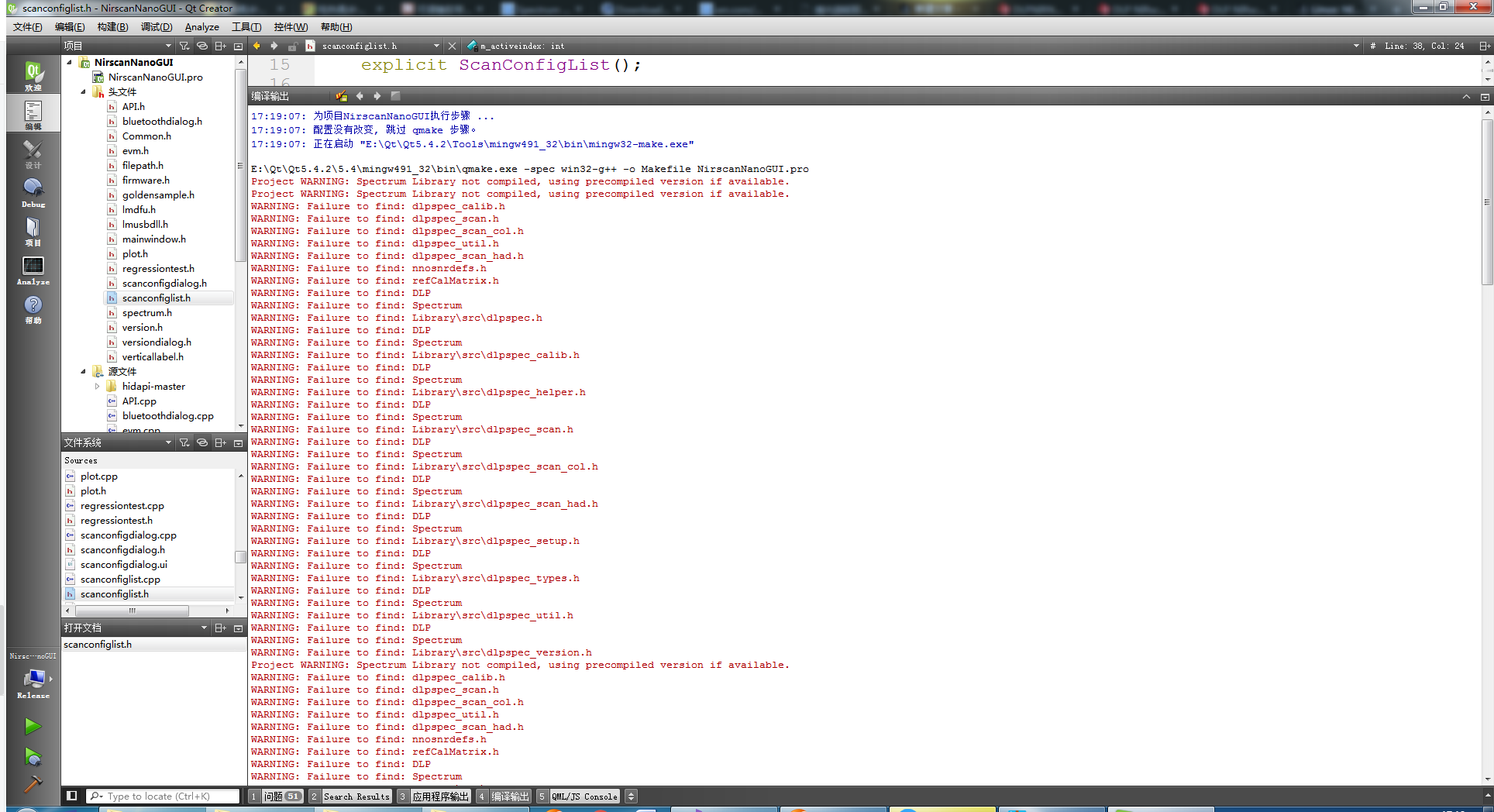Select mainwindow.h in the project tree
The height and width of the screenshot is (812, 1494).
tap(153, 239)
